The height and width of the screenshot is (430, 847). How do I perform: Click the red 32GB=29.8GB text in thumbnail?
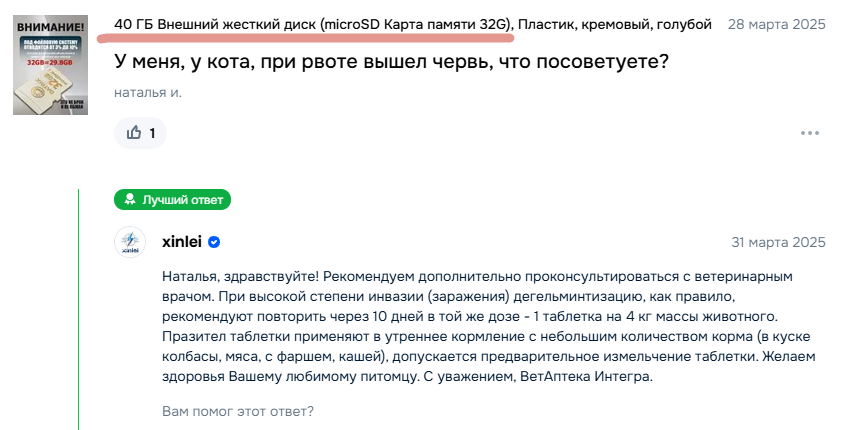pos(50,62)
